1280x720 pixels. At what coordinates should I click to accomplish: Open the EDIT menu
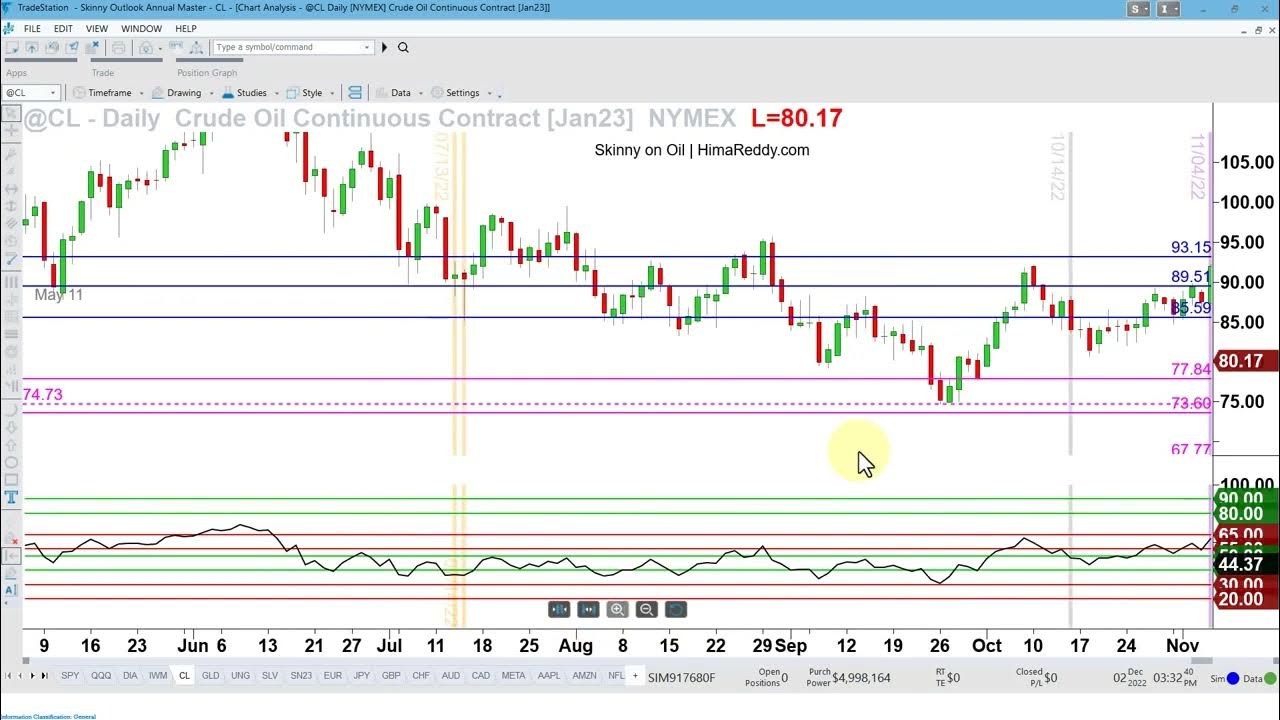pyautogui.click(x=63, y=29)
